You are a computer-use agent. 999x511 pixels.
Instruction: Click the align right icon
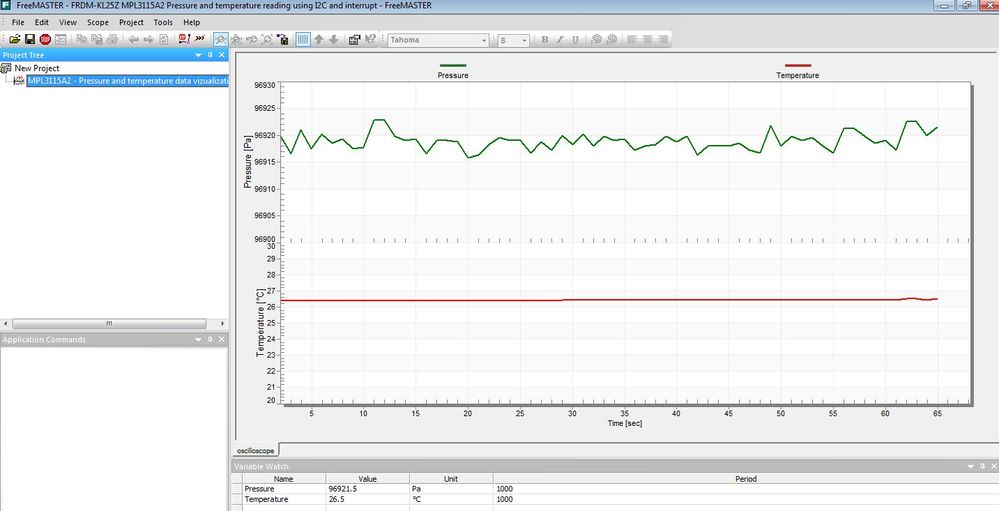tap(663, 40)
